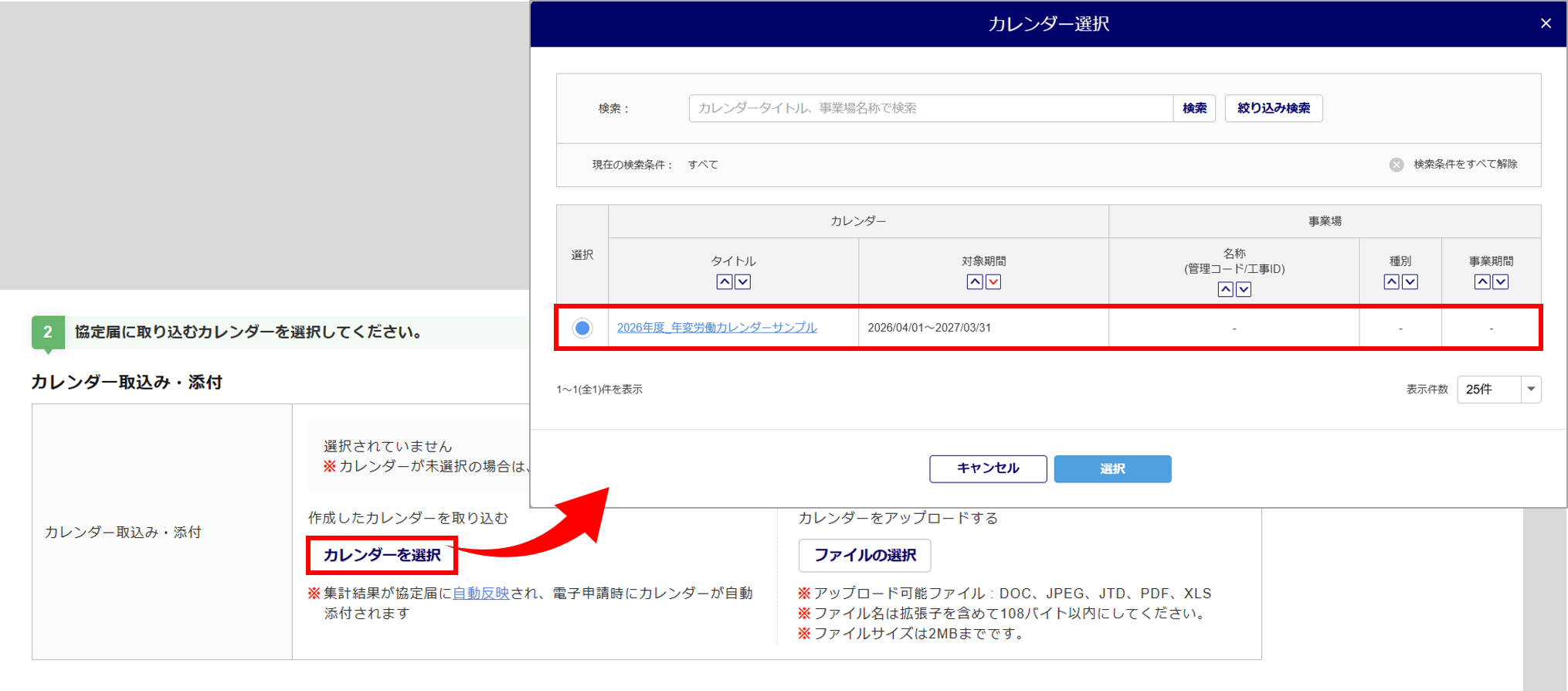Click the 自動反映 hyperlink
This screenshot has height=691, width=1568.
pyautogui.click(x=480, y=593)
